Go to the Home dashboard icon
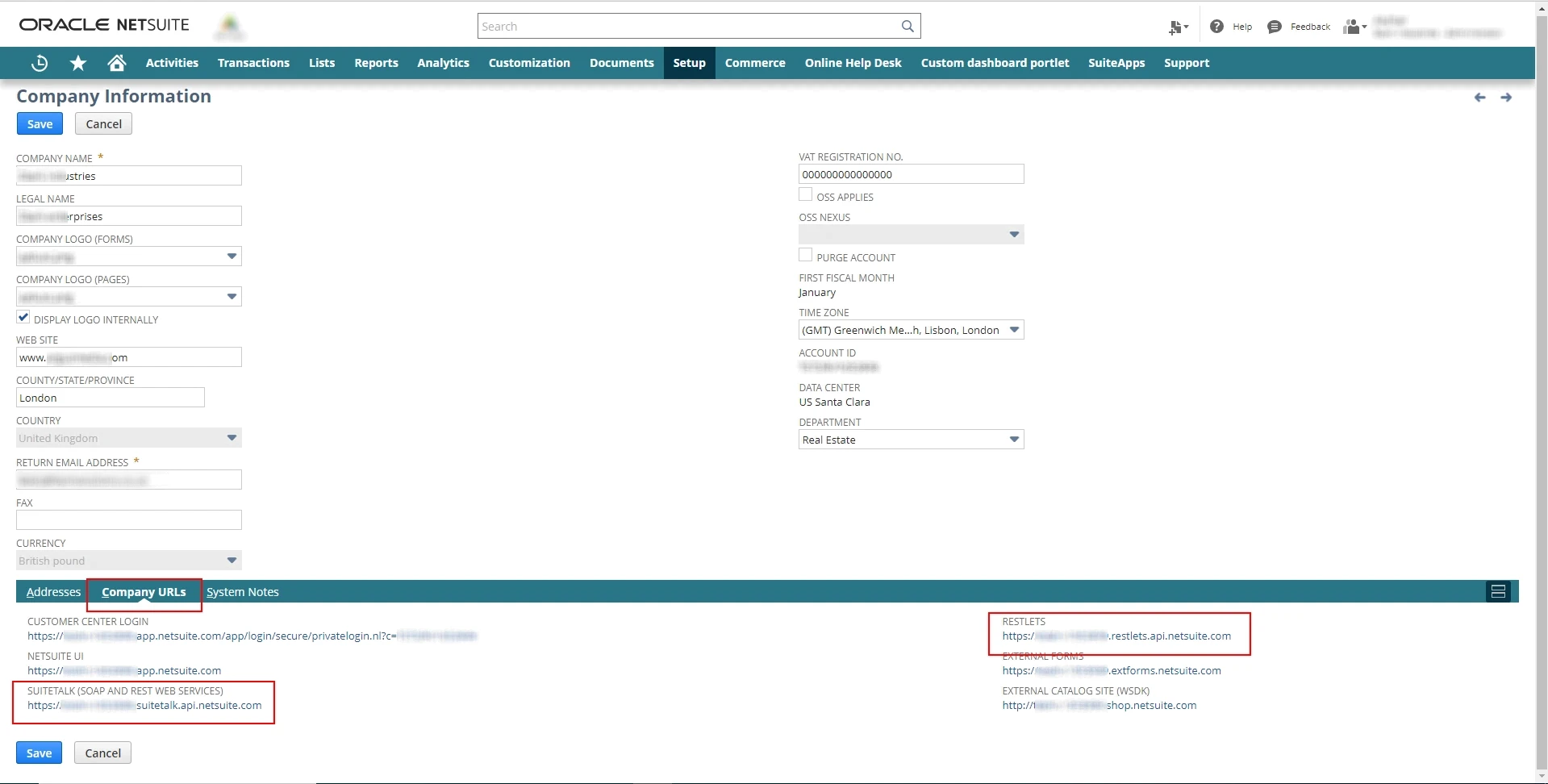 117,63
